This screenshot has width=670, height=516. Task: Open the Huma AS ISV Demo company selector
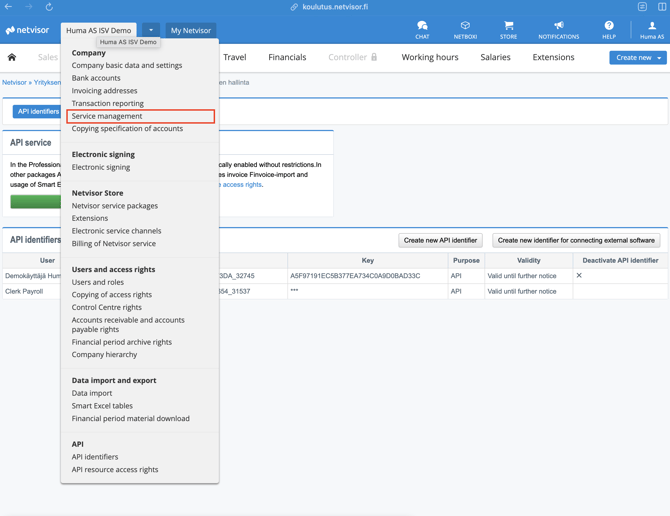pos(99,30)
